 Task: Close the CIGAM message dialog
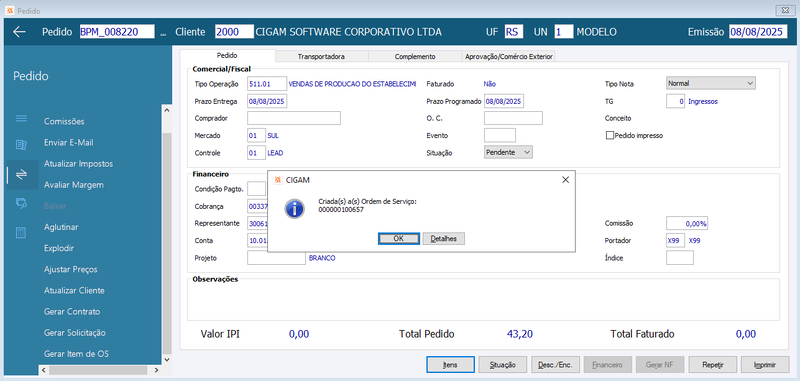pos(565,180)
